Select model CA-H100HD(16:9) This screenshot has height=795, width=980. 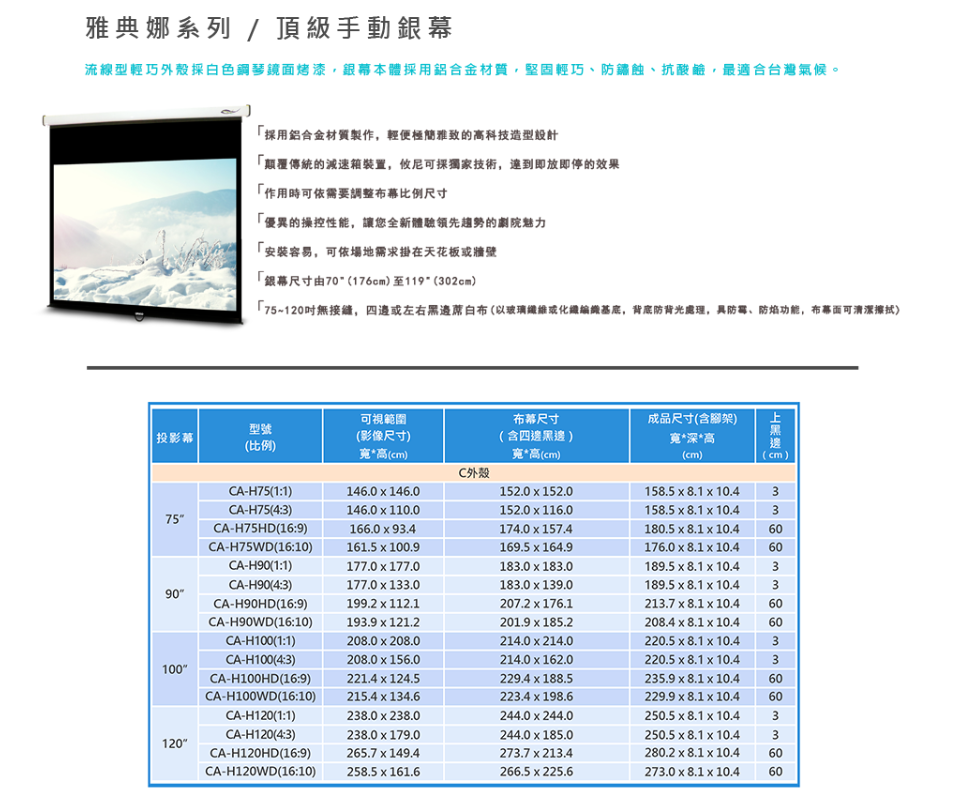260,678
